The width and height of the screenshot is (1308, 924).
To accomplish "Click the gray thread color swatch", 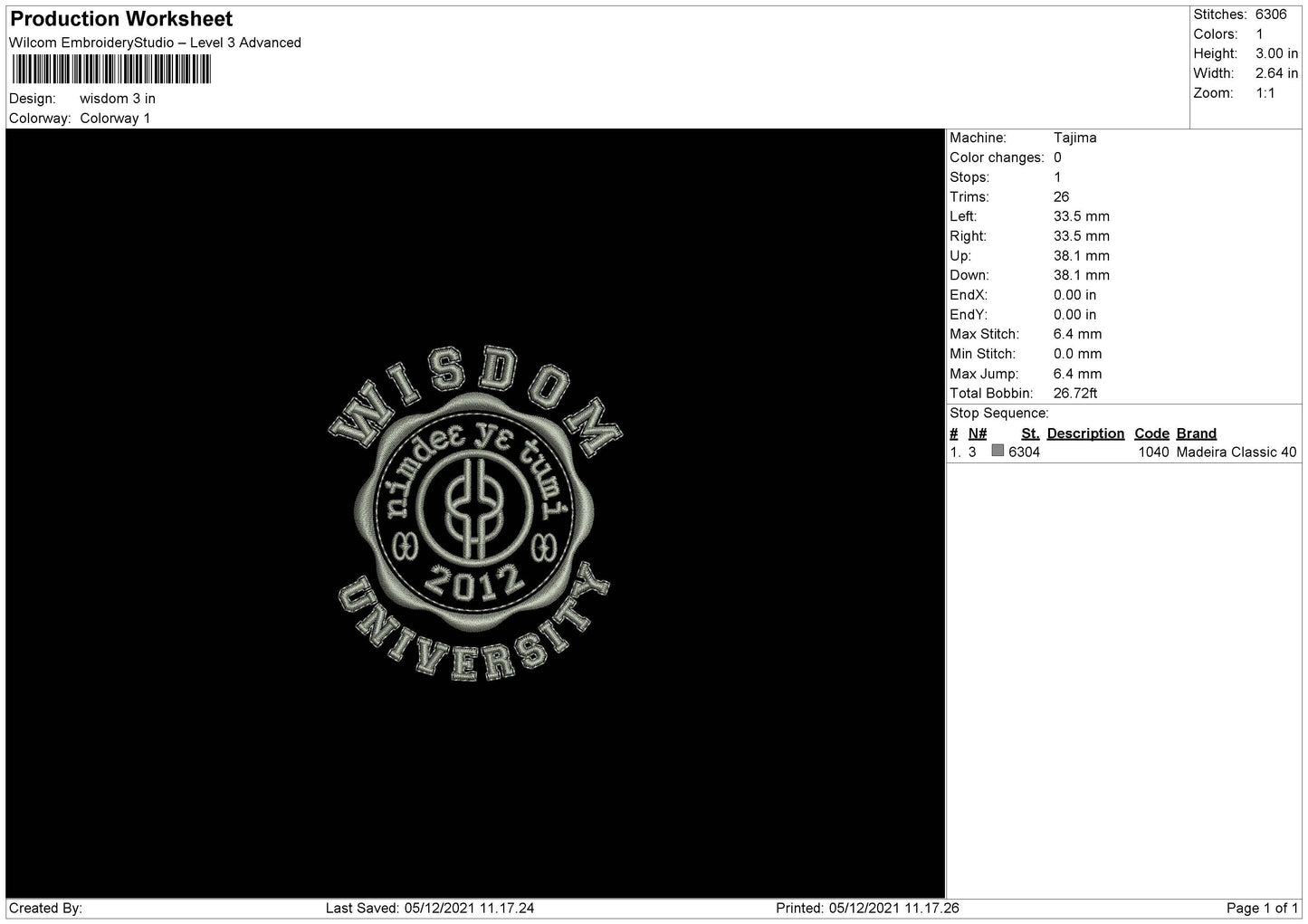I will pyautogui.click(x=998, y=451).
